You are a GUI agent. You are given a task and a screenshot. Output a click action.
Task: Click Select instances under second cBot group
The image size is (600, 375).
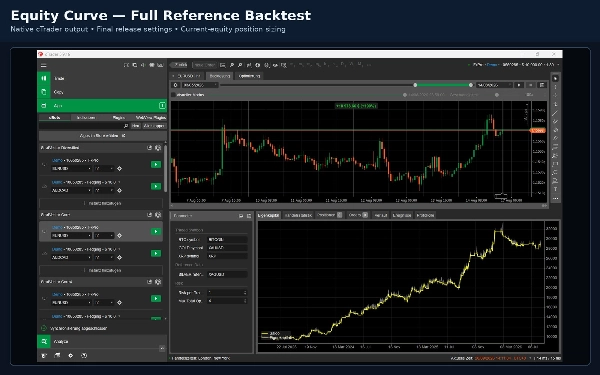[101, 270]
